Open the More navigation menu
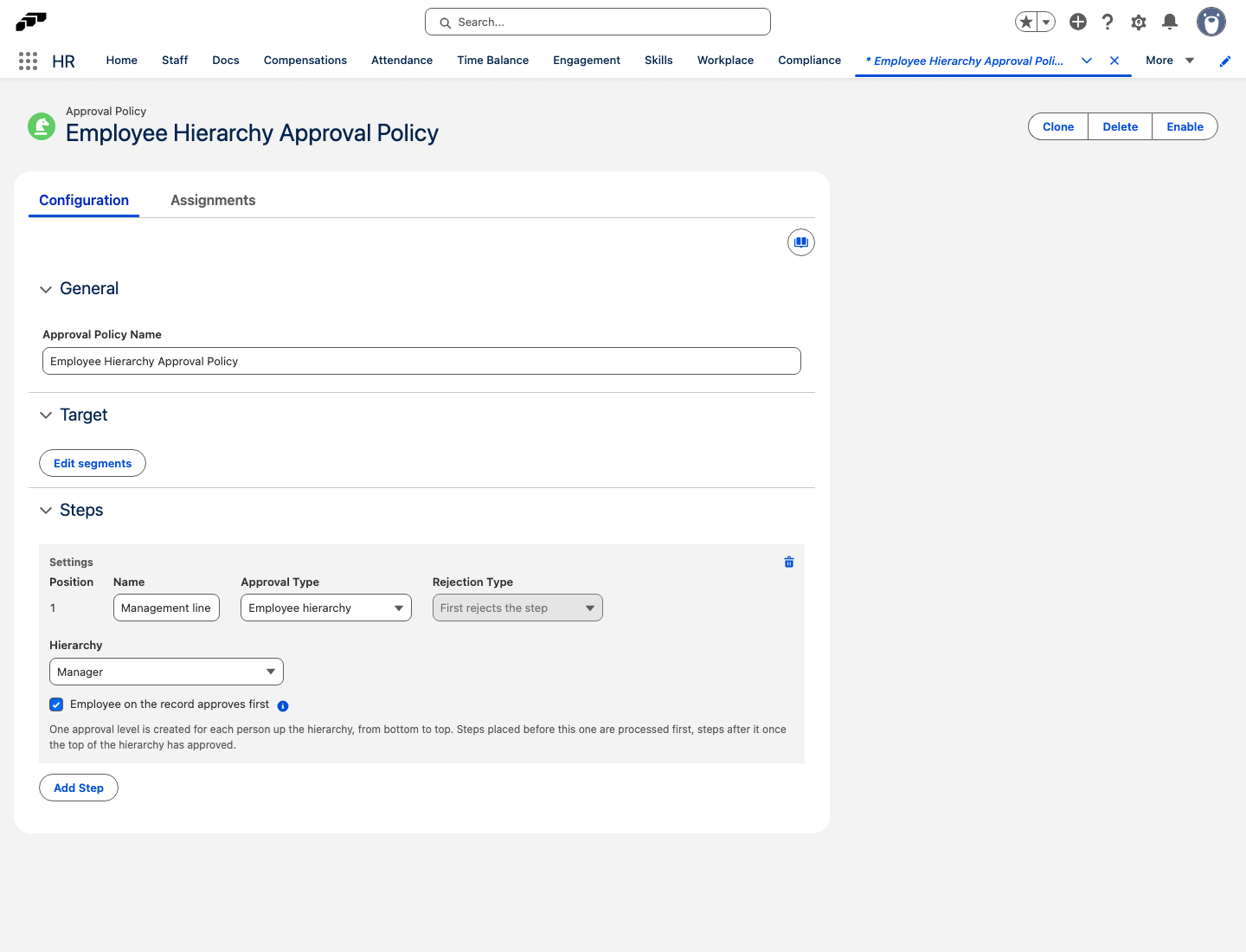 [x=1170, y=61]
